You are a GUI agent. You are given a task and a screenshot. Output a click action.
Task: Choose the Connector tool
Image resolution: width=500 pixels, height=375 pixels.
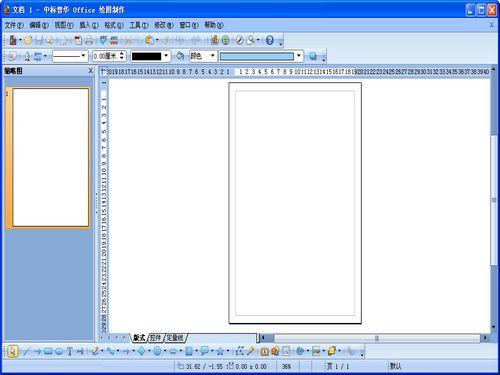click(x=111, y=351)
